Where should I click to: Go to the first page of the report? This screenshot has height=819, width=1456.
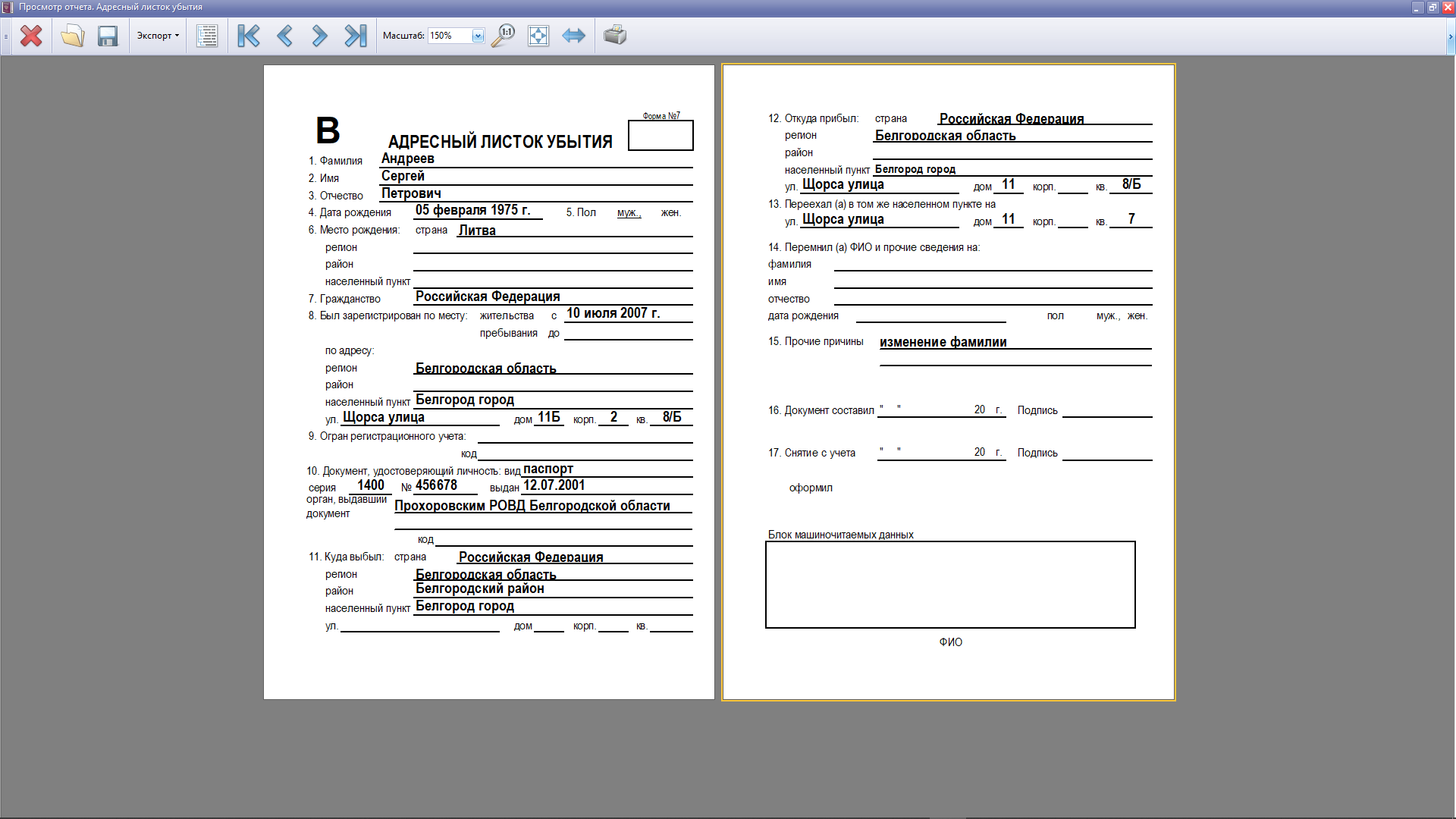click(x=249, y=36)
